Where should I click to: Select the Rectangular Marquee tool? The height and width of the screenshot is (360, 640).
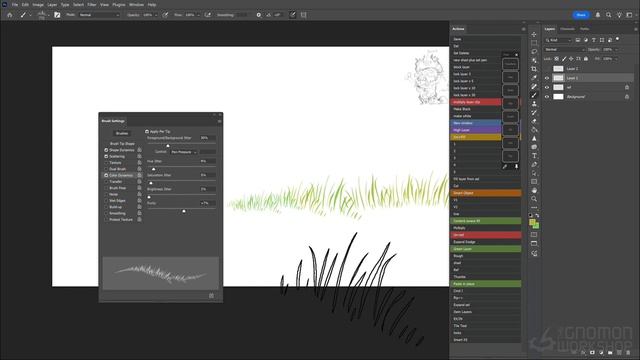point(534,43)
